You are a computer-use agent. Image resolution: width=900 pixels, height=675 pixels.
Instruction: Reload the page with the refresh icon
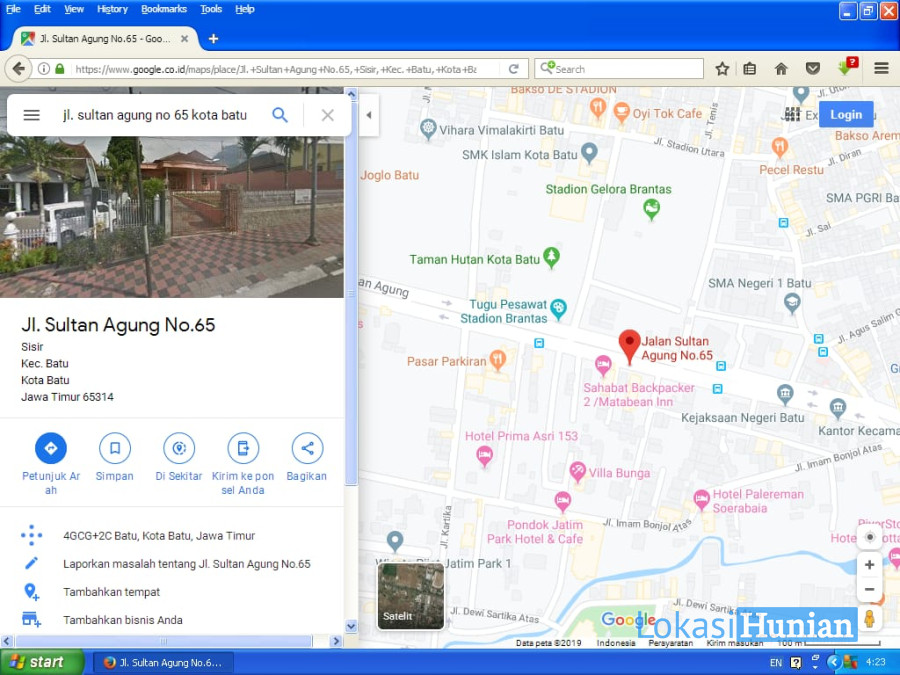514,69
